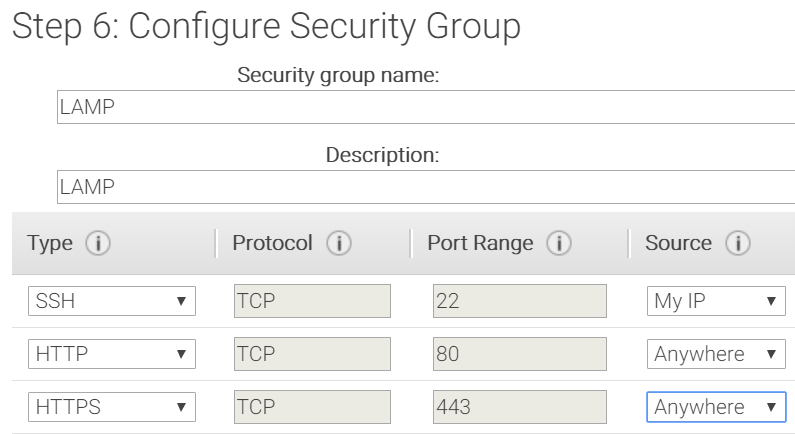The width and height of the screenshot is (795, 434).
Task: Expand the My IP source dropdown
Action: click(x=716, y=301)
